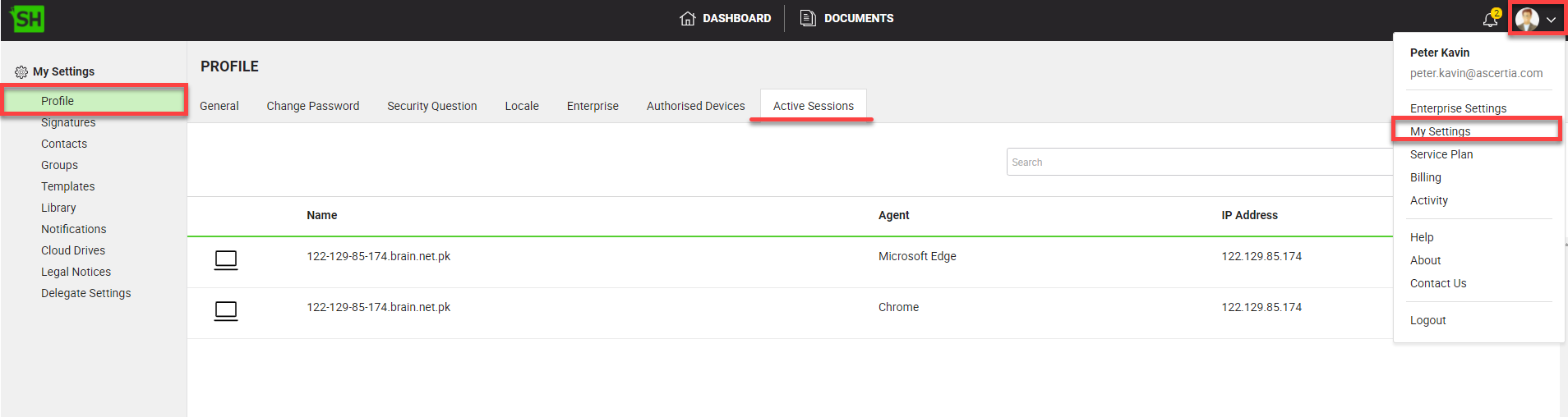
Task: Open the notifications bell icon
Action: (x=1490, y=19)
